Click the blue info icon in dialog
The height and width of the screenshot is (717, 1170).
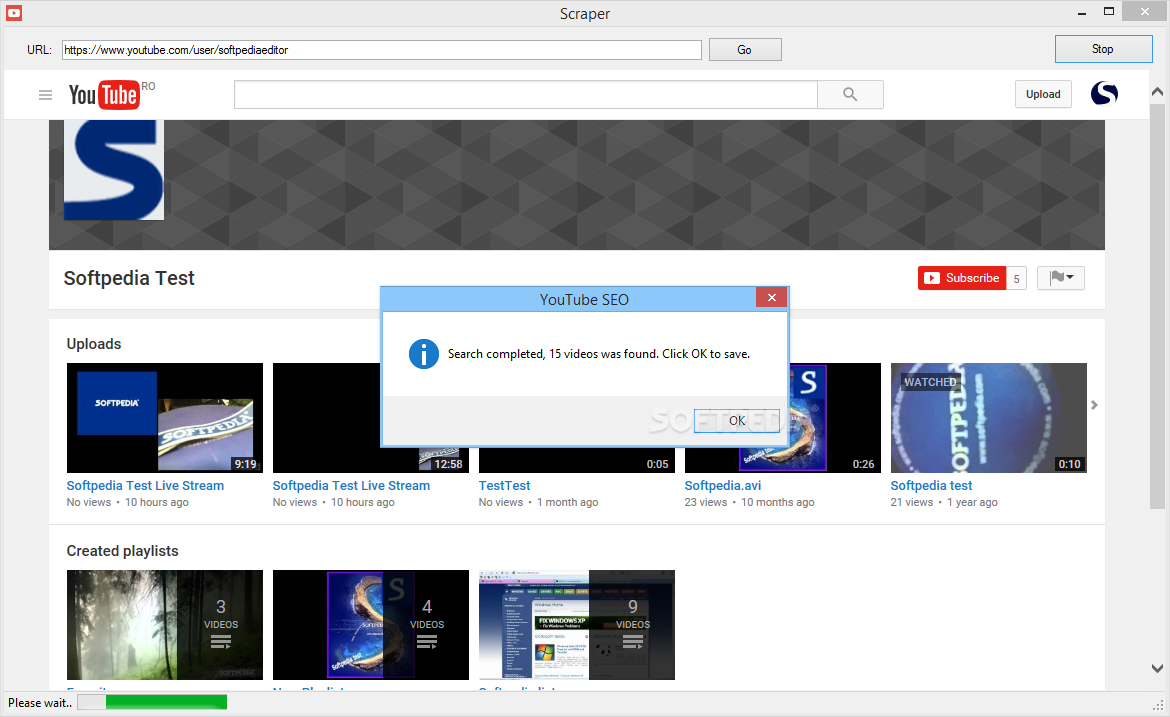coord(423,354)
